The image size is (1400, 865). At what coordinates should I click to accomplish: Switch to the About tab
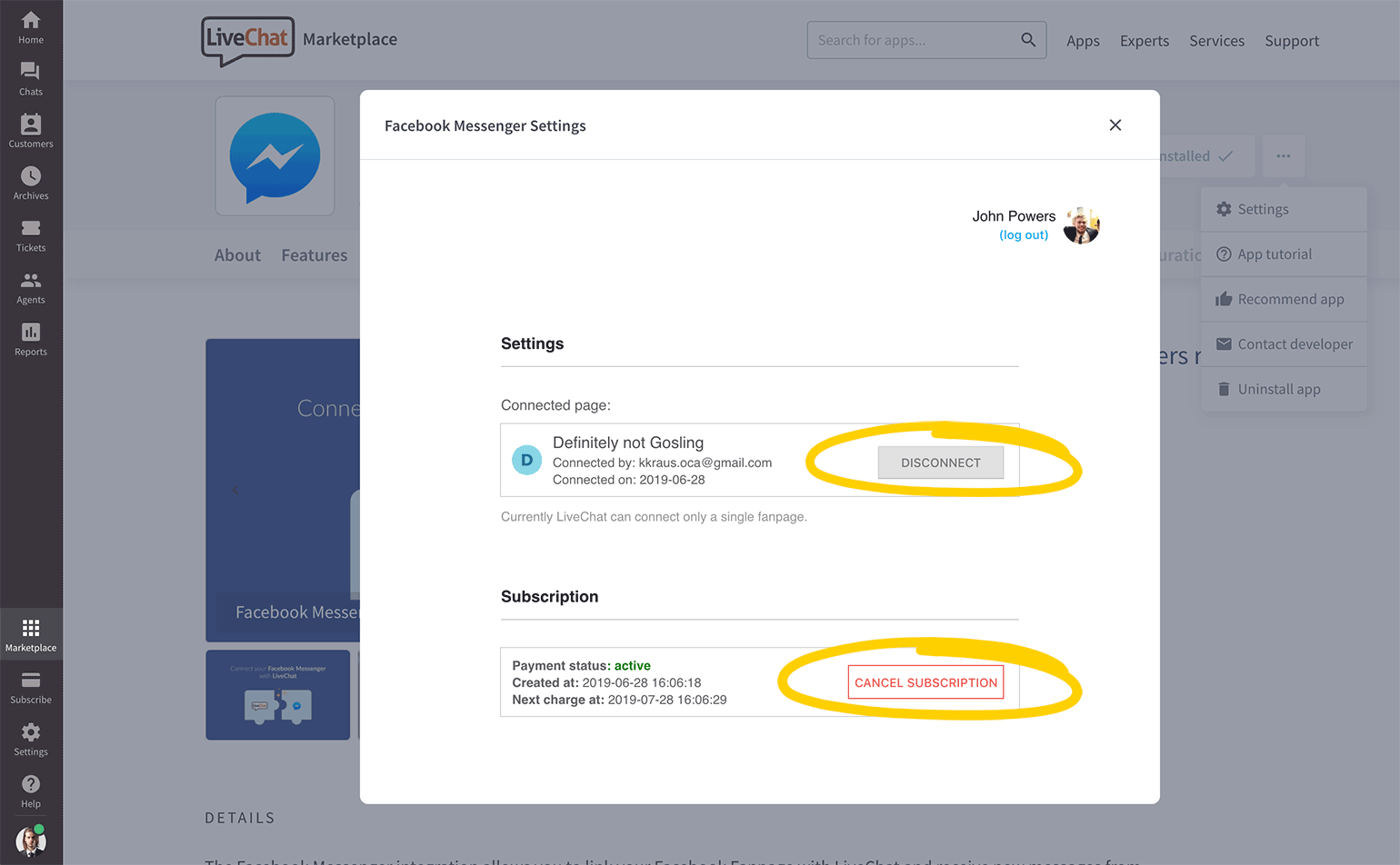pos(237,255)
